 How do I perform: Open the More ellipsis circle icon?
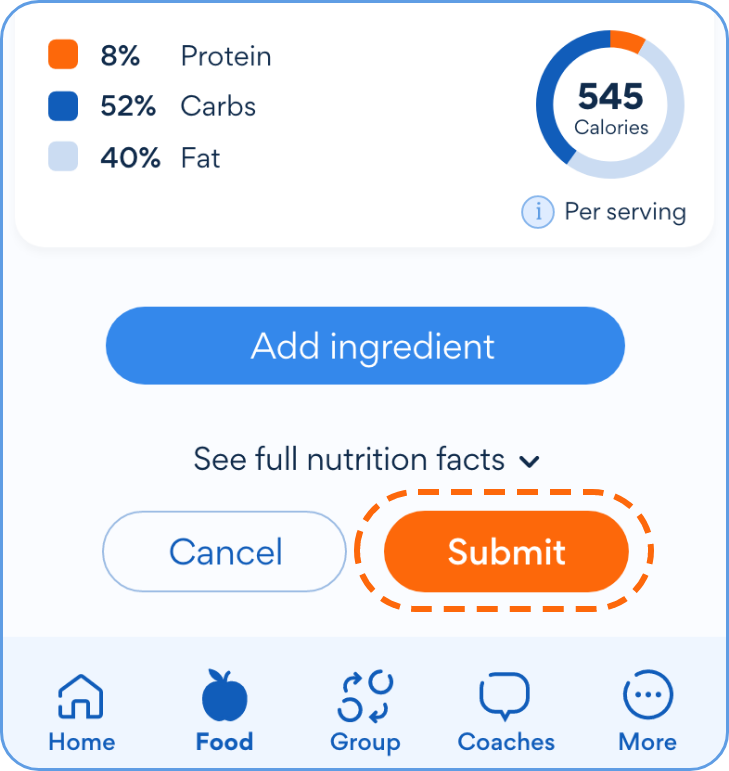pyautogui.click(x=647, y=696)
